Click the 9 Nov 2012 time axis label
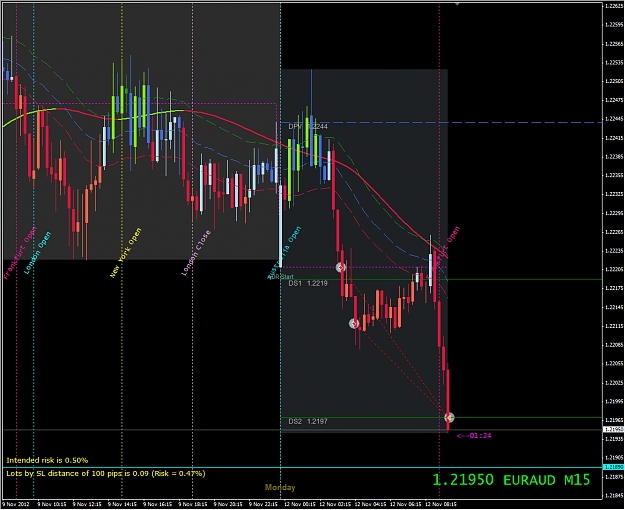 pyautogui.click(x=16, y=504)
